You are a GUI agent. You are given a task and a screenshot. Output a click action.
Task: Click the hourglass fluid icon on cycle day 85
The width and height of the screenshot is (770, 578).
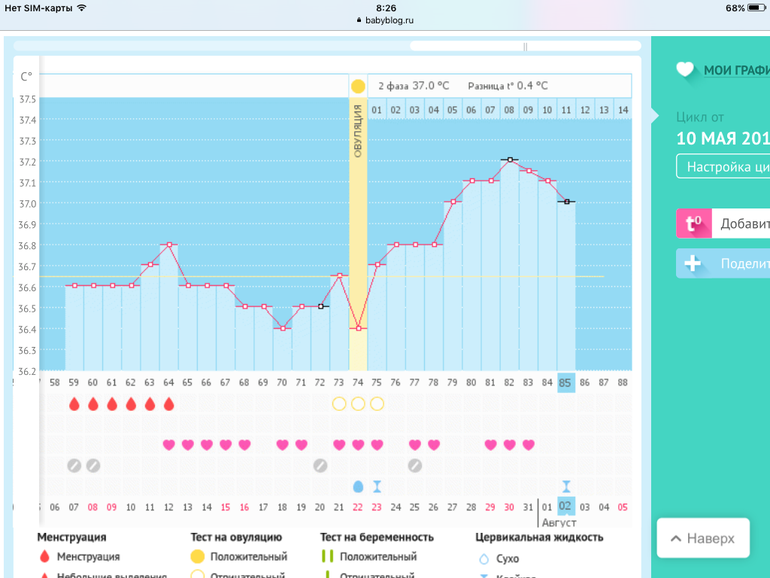tap(566, 486)
